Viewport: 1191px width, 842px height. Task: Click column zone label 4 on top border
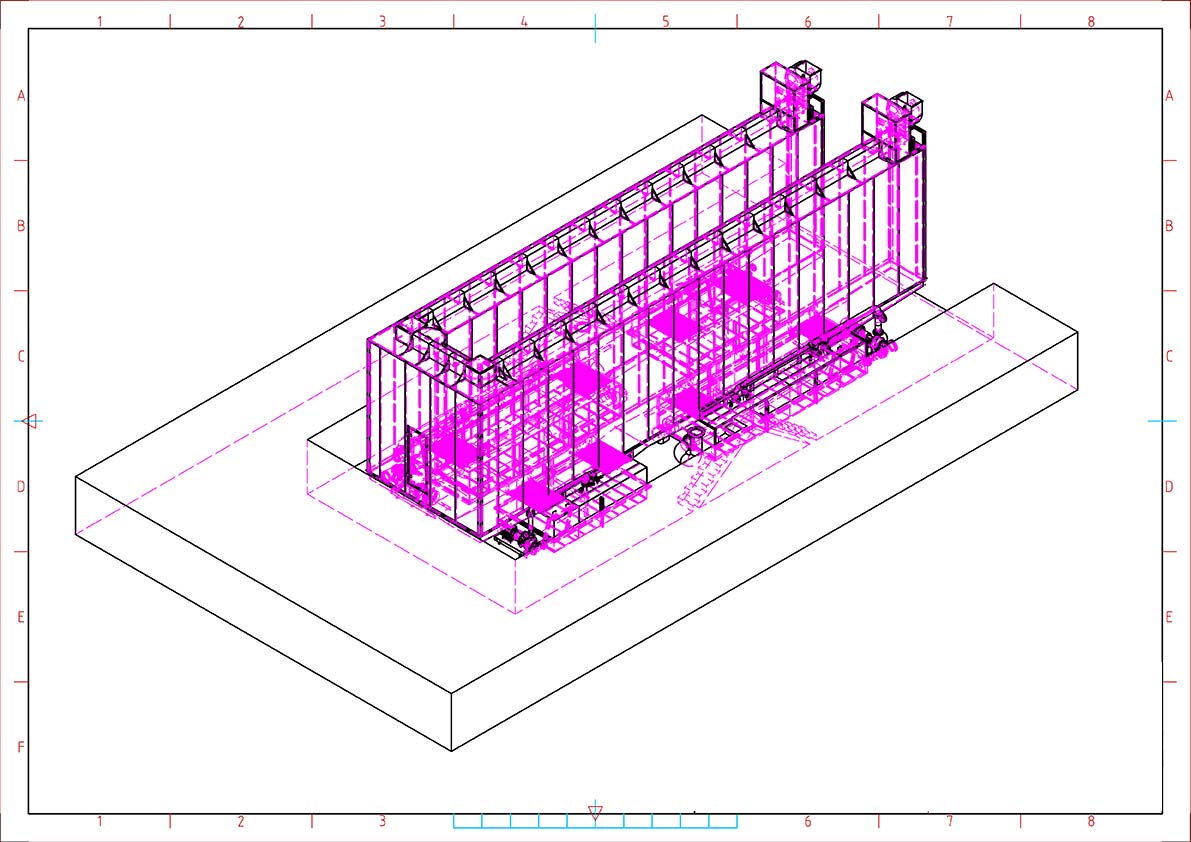[x=524, y=21]
